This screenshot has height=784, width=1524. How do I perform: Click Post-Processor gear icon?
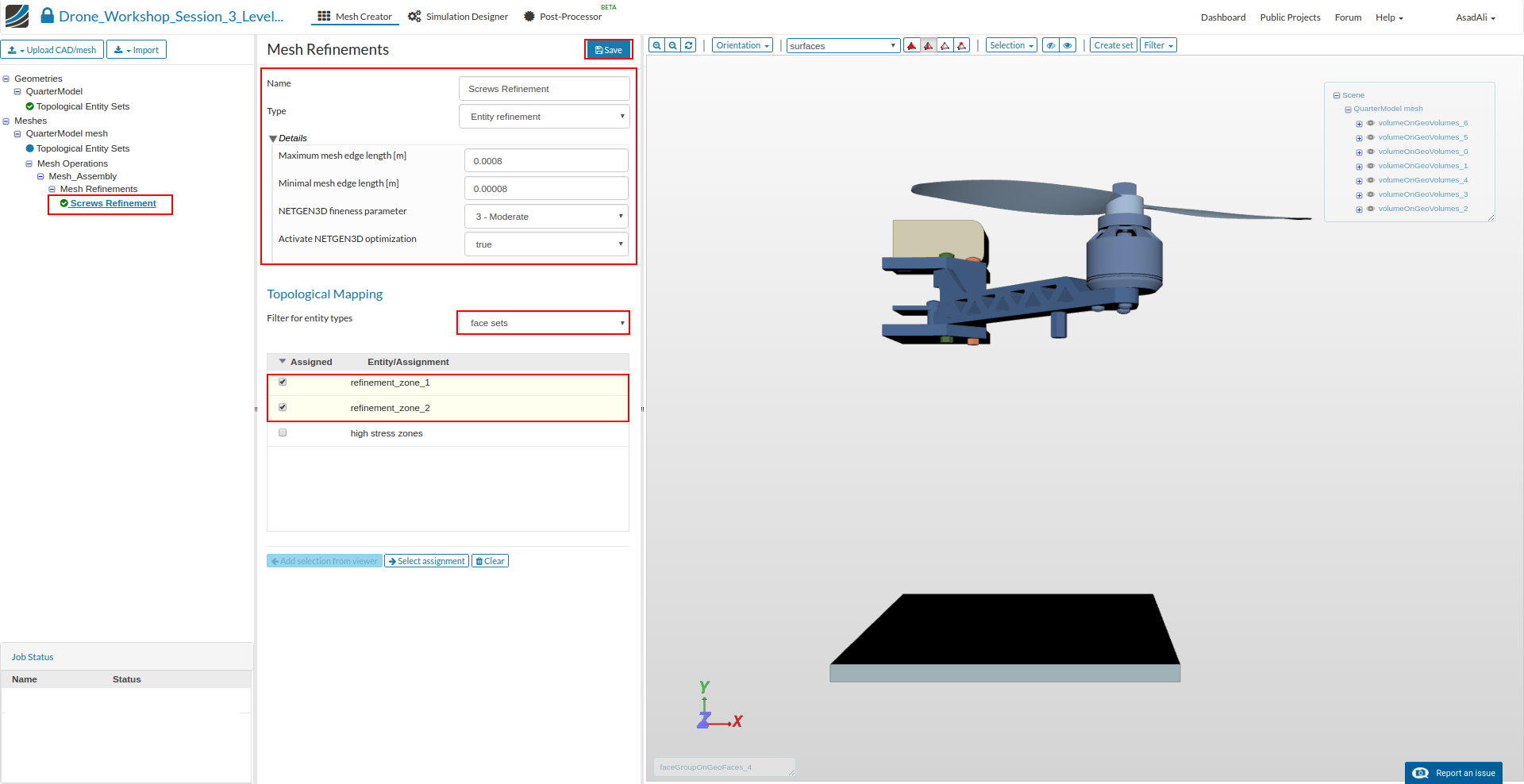tap(529, 16)
